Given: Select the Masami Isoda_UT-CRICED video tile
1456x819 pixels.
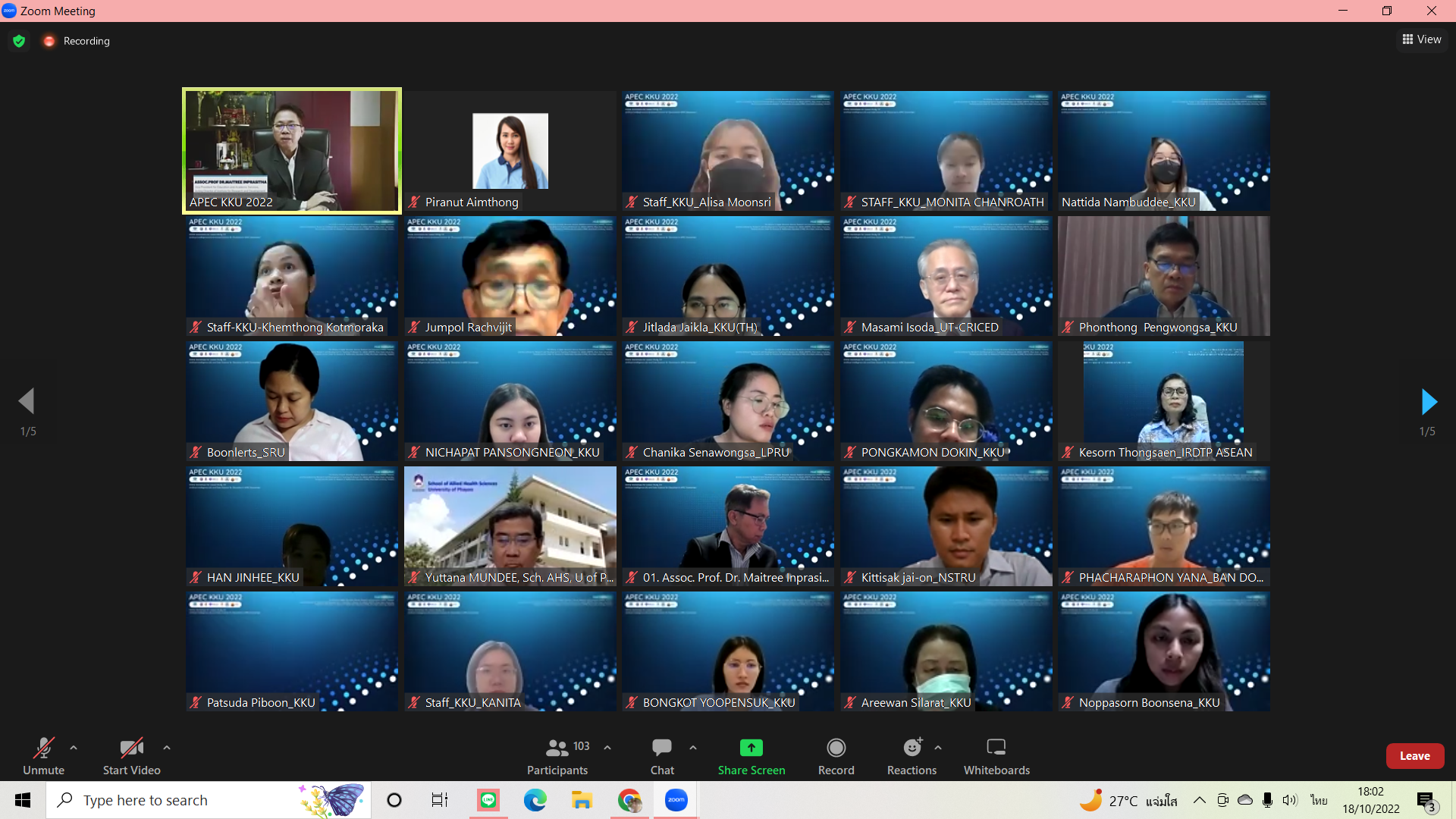Looking at the screenshot, I should pos(946,276).
